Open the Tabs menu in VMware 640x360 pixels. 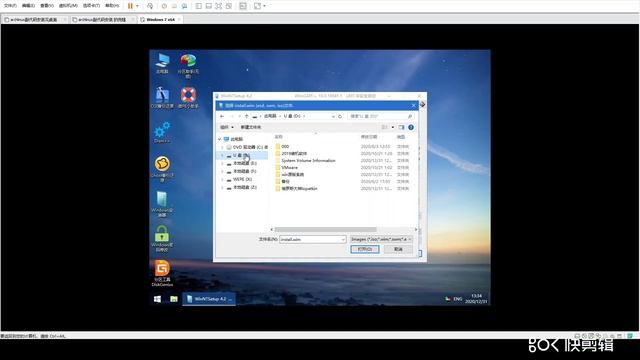[91, 6]
